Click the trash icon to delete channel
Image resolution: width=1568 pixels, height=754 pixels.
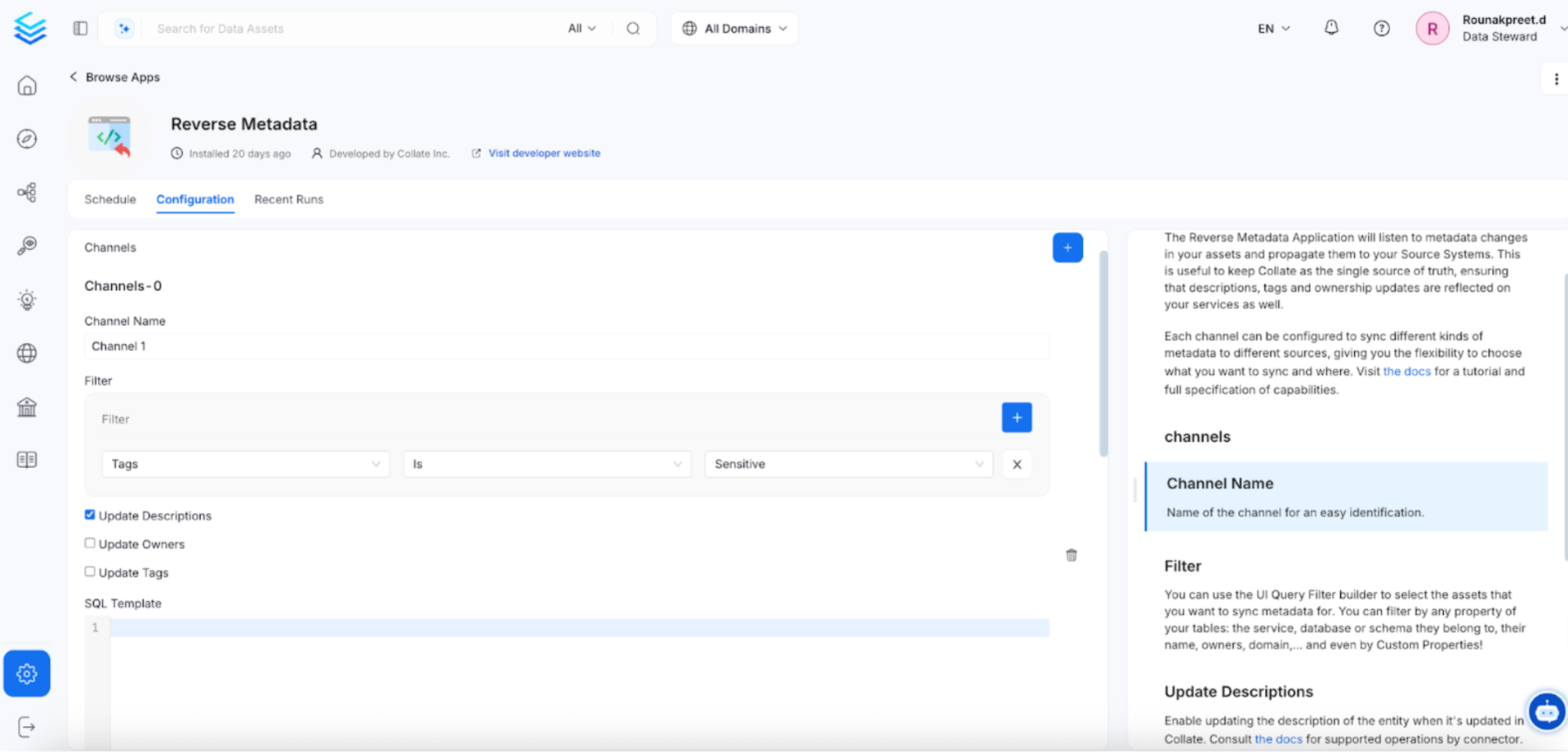(1071, 555)
